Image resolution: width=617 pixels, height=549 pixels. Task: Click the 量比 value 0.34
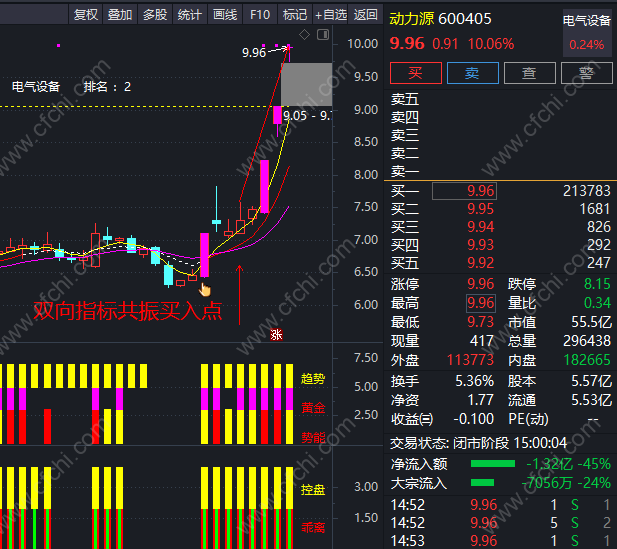coord(597,303)
